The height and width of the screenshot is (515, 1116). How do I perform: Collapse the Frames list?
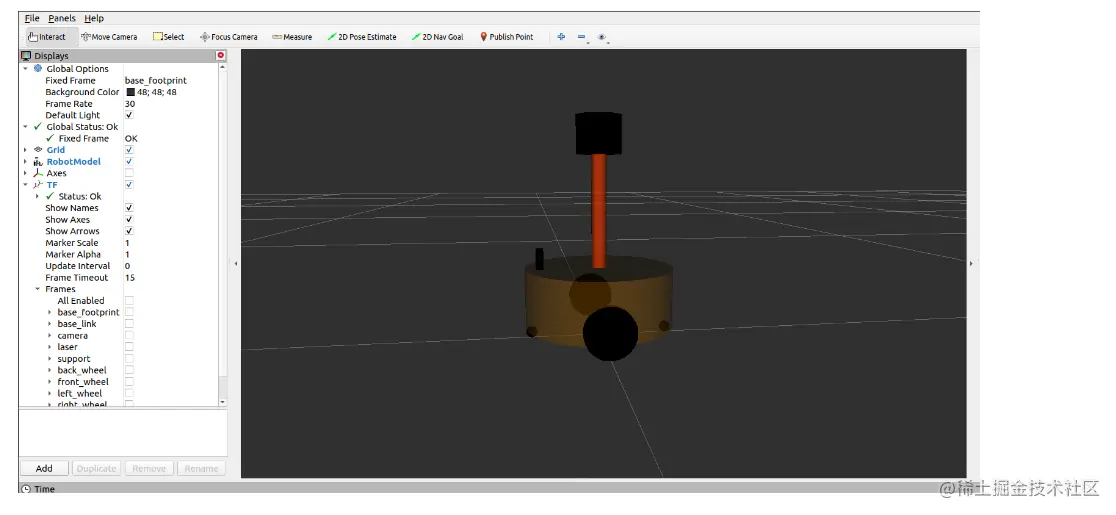pos(38,289)
